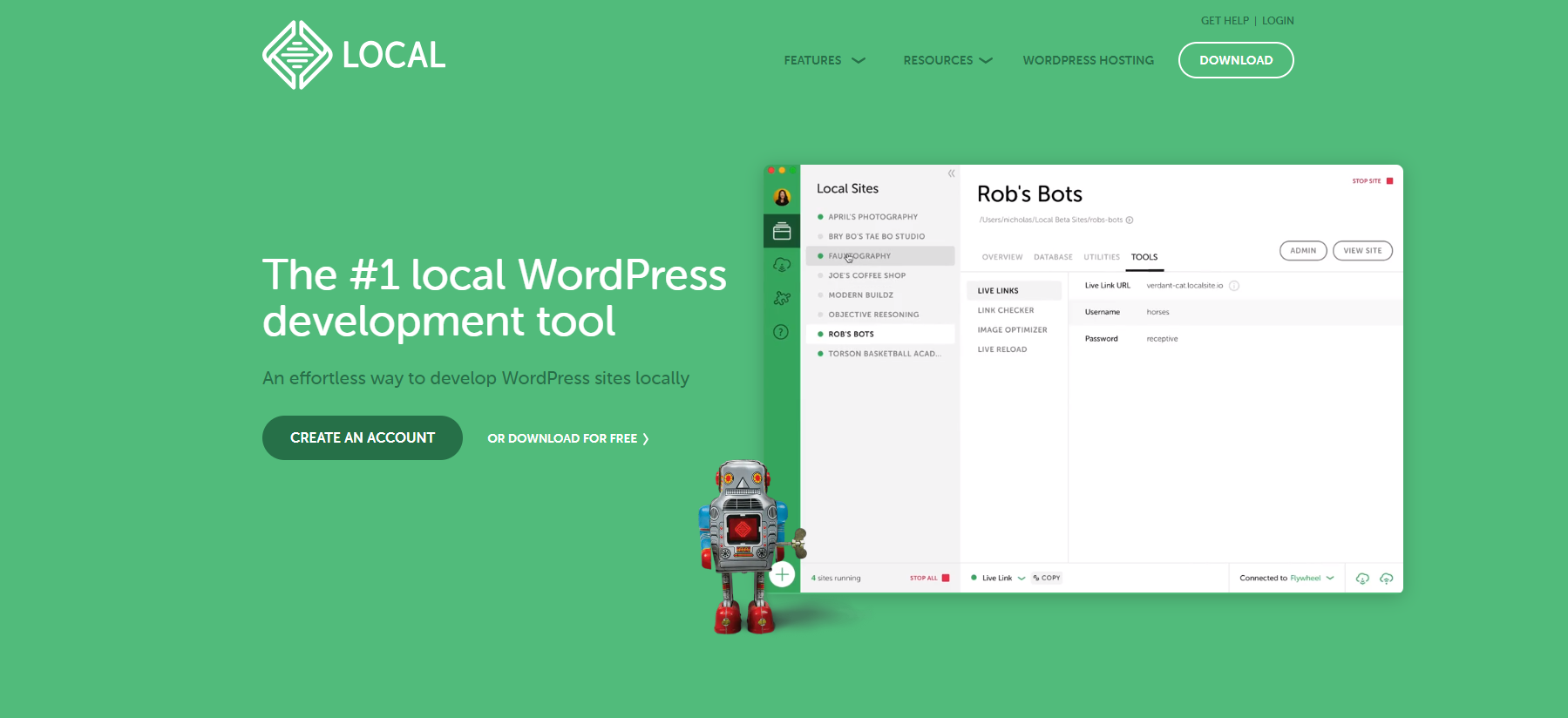Viewport: 1568px width, 718px height.
Task: Click the question mark Help icon
Action: pos(781,332)
